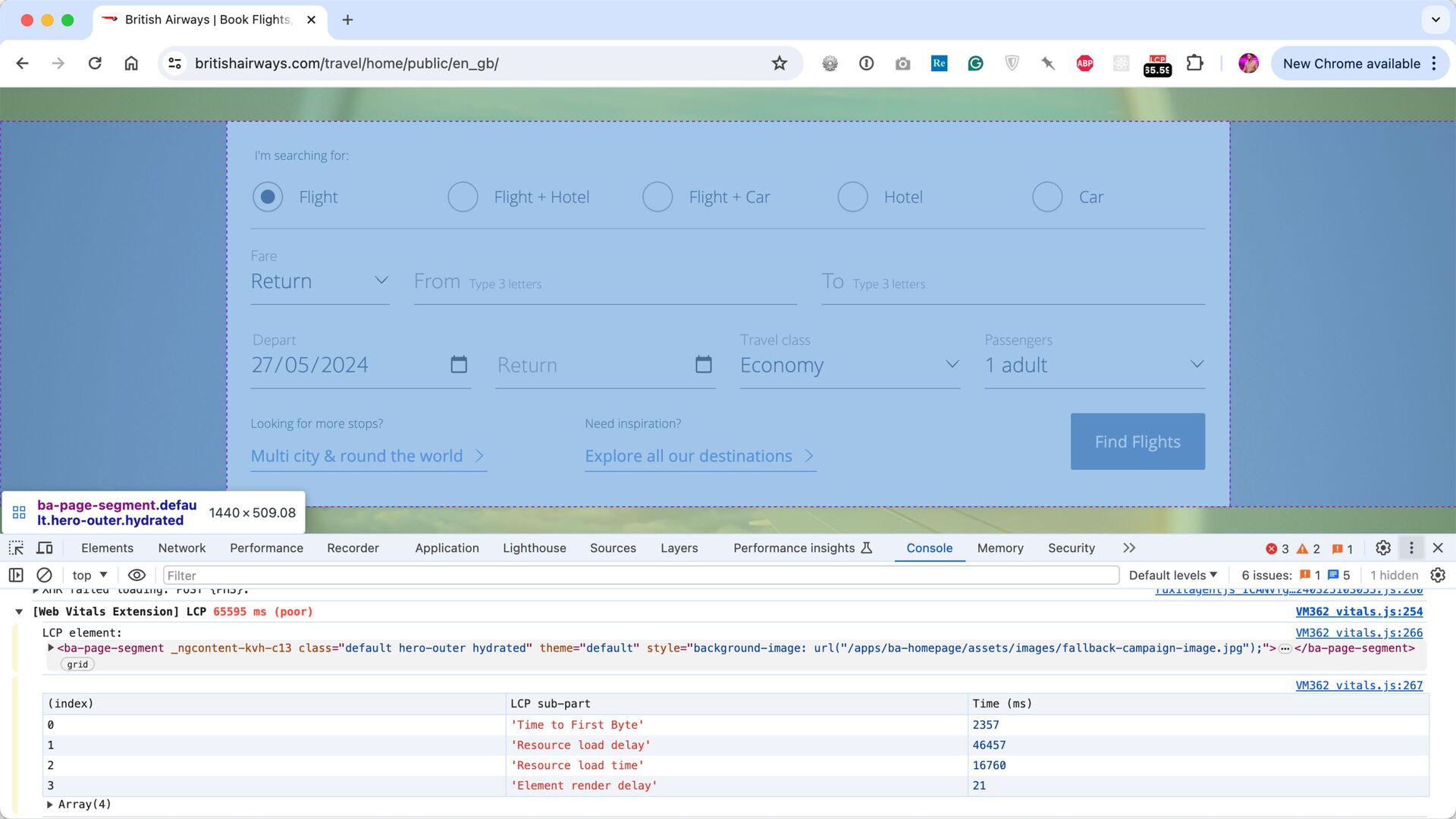Open the Application tab
This screenshot has height=819, width=1456.
pyautogui.click(x=447, y=548)
